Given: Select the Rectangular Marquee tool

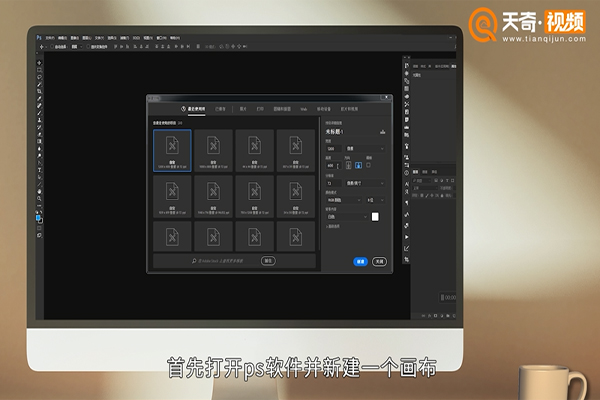Looking at the screenshot, I should 39,69.
